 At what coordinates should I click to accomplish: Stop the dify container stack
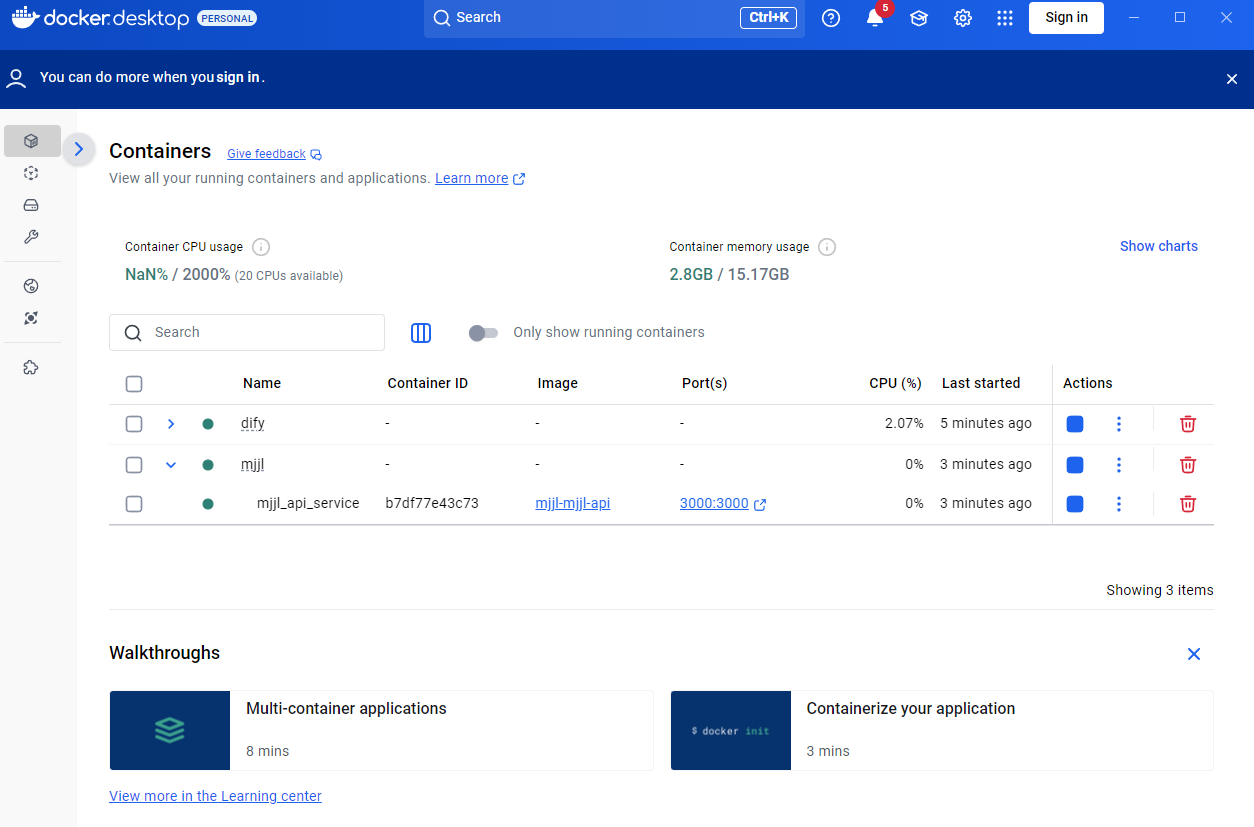1075,424
